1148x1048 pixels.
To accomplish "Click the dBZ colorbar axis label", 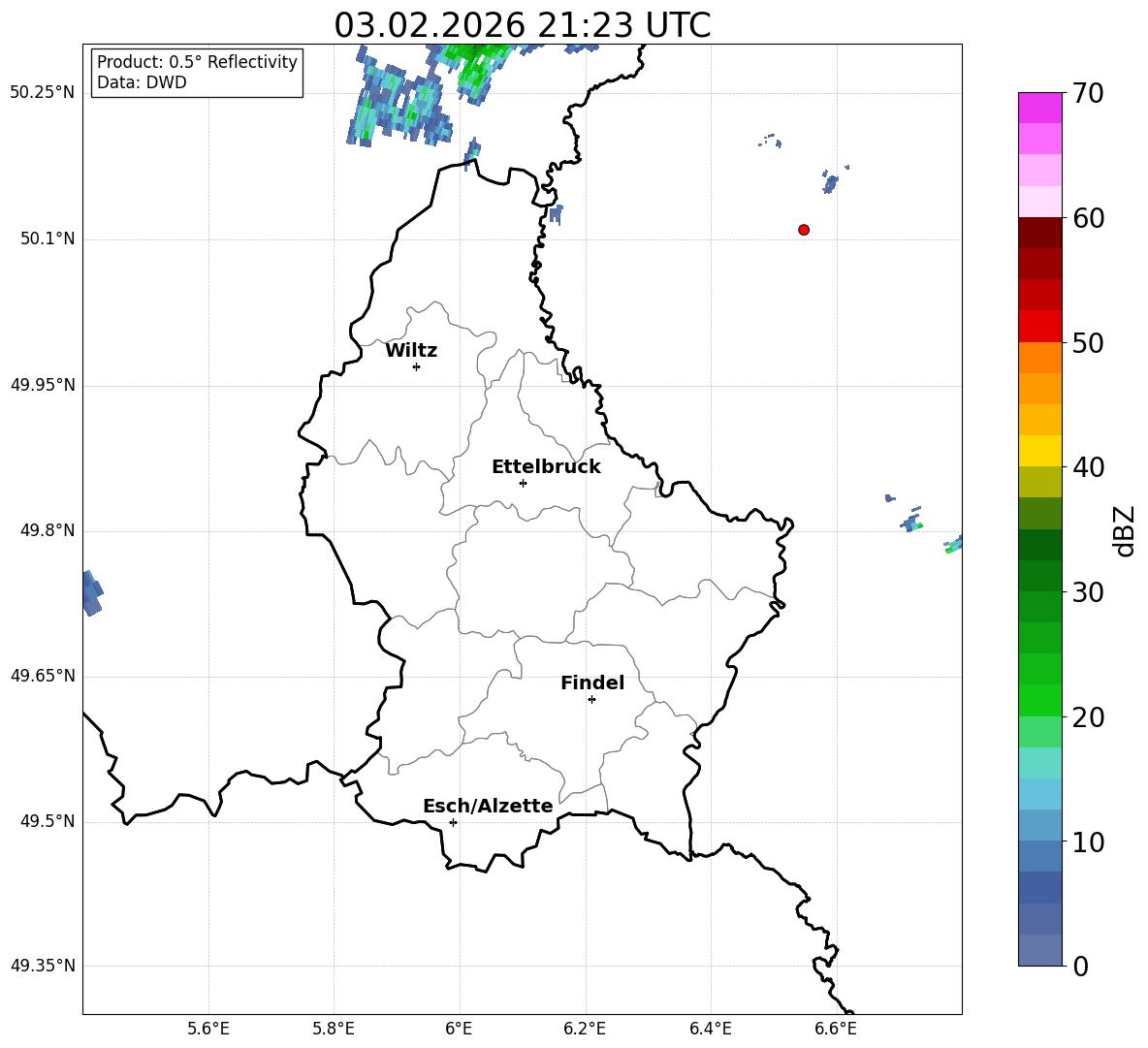I will click(x=1125, y=530).
